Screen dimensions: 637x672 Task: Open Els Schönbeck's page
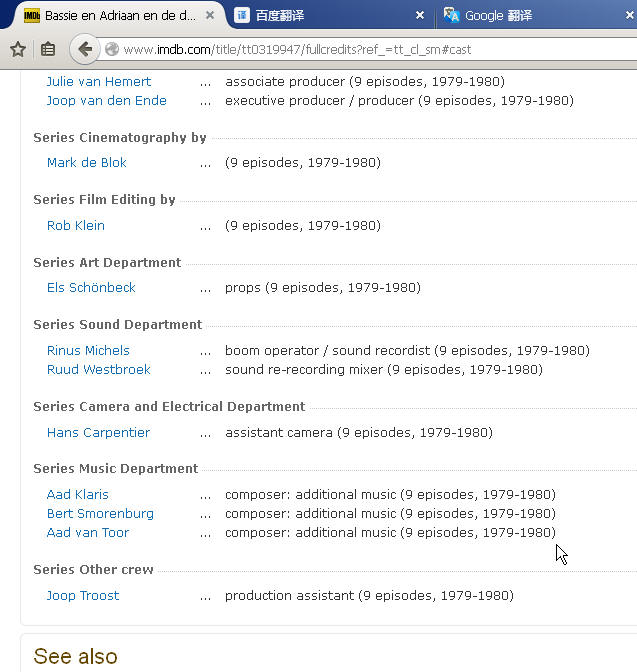91,288
